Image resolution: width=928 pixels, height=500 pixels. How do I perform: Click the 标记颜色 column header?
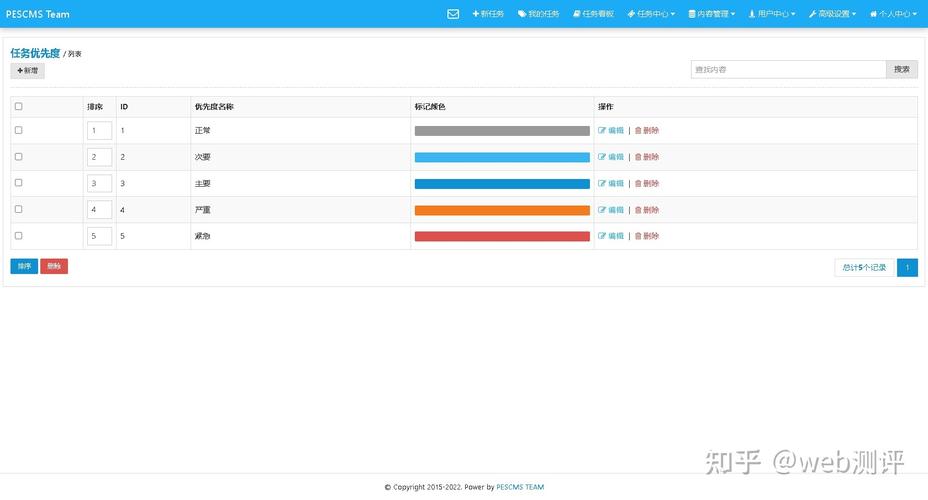(430, 107)
